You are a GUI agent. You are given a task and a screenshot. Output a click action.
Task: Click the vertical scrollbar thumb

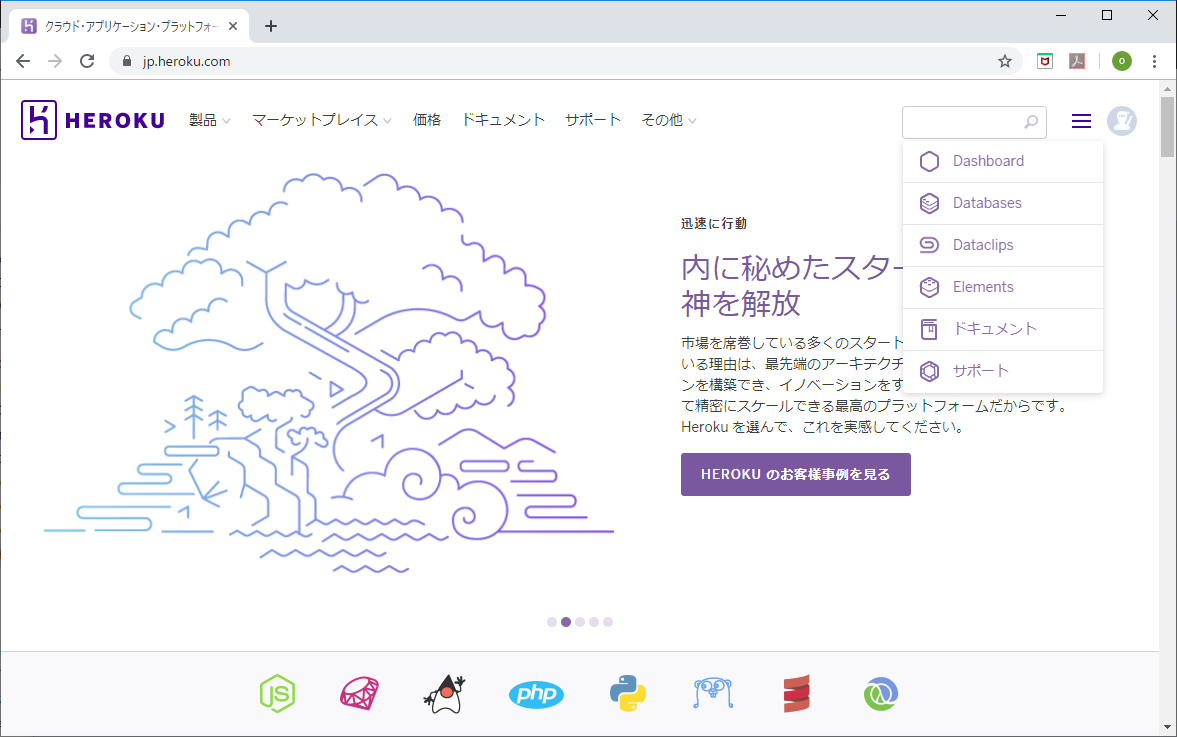pos(1166,126)
